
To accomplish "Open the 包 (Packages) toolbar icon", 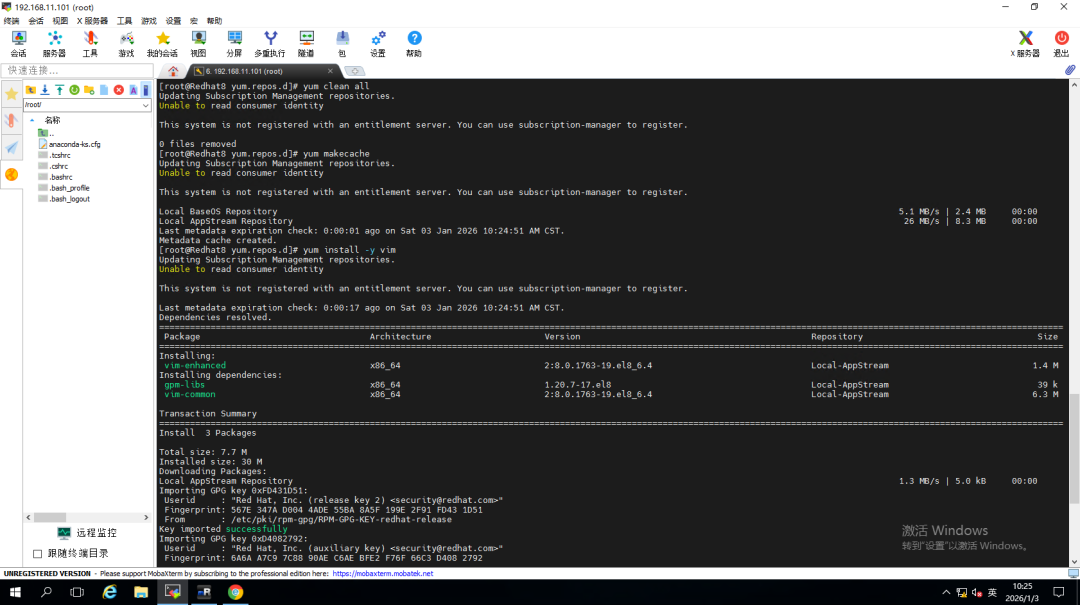I will pos(342,43).
